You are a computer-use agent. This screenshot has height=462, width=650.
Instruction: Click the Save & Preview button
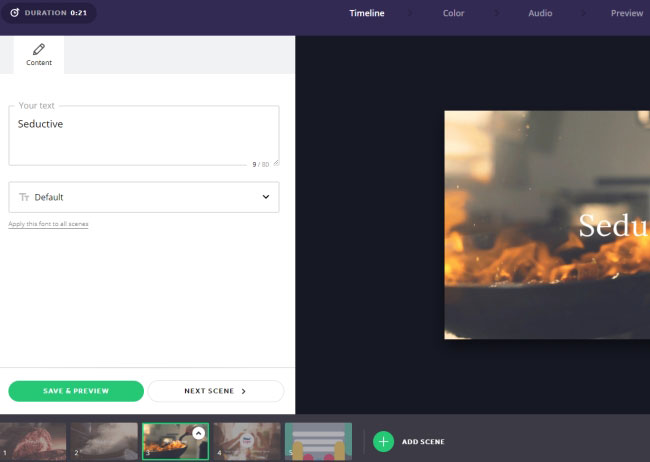tap(76, 391)
